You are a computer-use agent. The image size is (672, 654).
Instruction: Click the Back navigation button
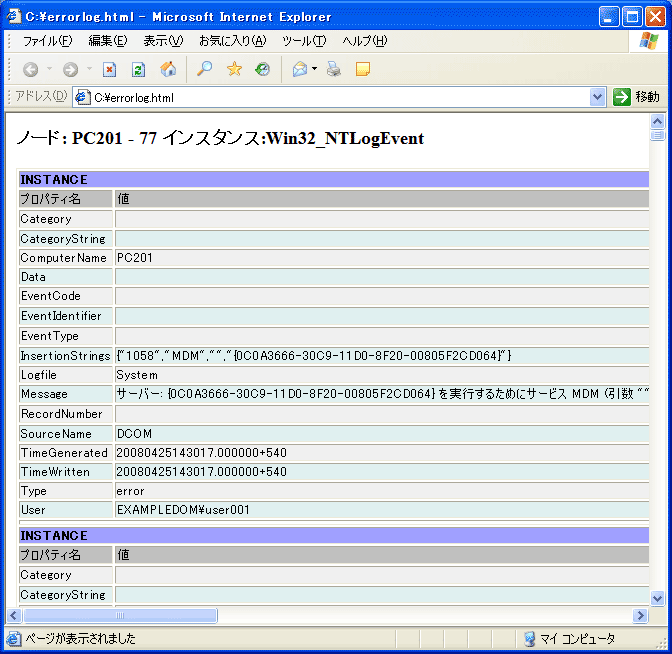coord(30,70)
